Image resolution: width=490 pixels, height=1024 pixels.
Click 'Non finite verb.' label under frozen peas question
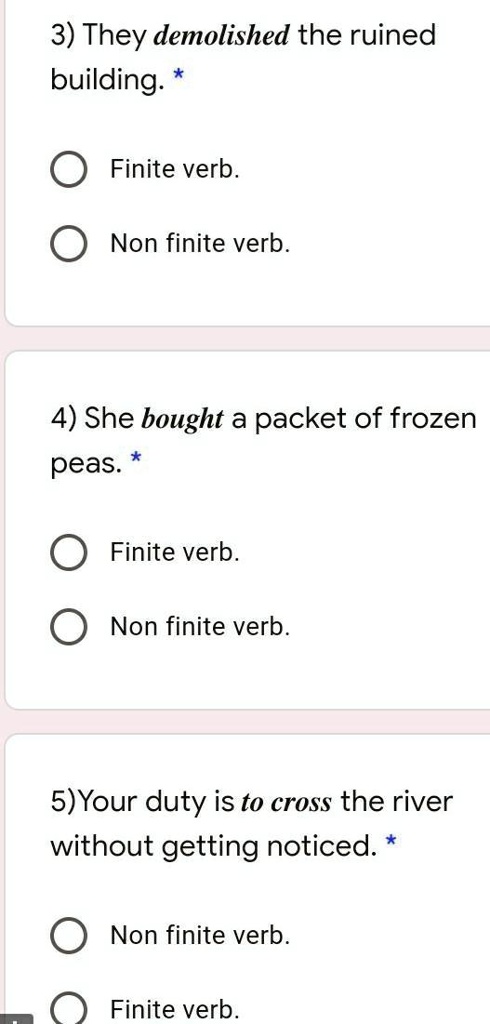200,626
